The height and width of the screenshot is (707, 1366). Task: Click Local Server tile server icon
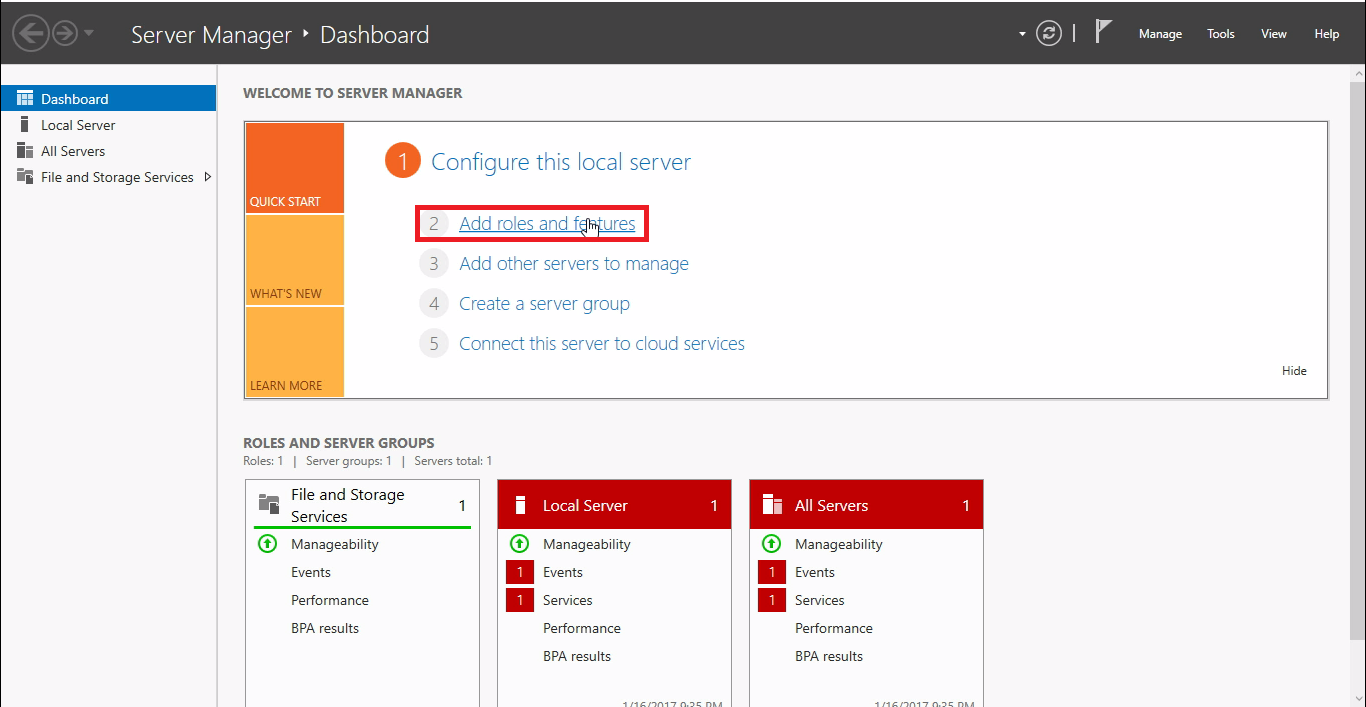point(520,505)
